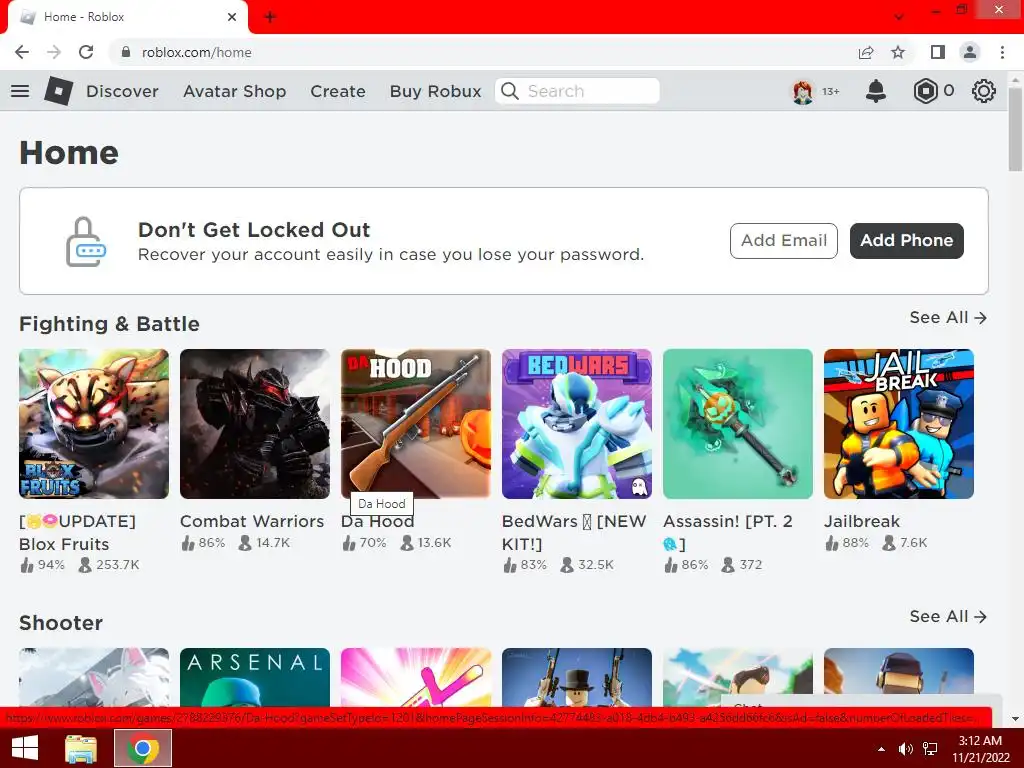Toggle the Chrome side panel
The height and width of the screenshot is (768, 1024).
938,52
